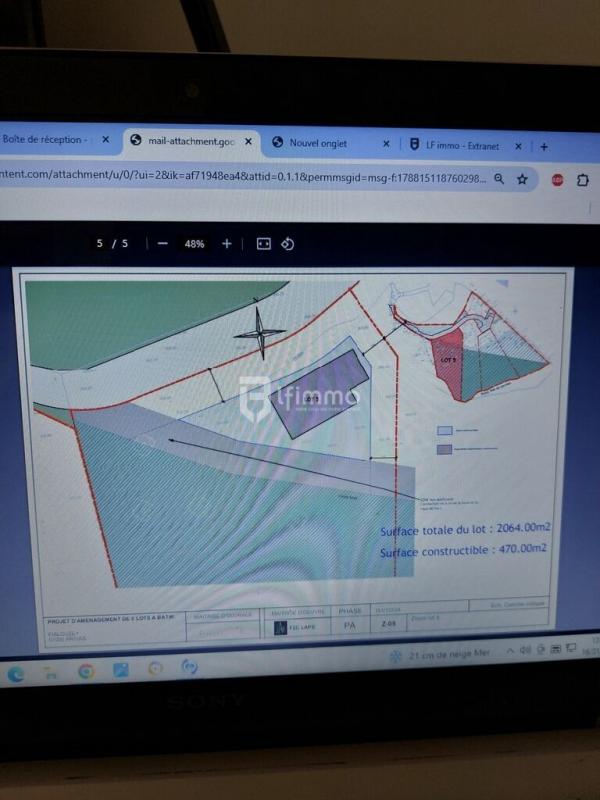Open the address bar zoom magnifier icon
Screen dimensions: 600x800
[499, 179]
